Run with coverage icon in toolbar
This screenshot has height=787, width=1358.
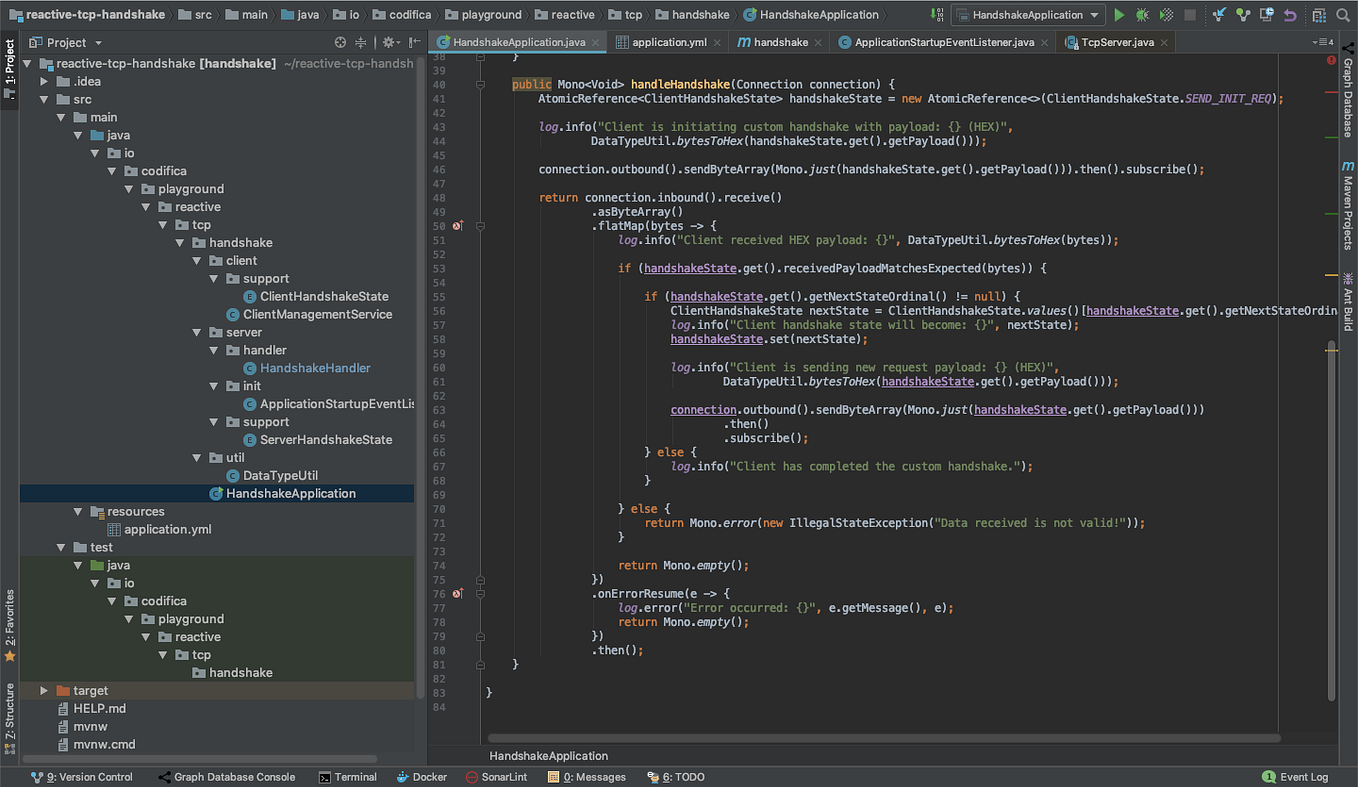tap(1165, 15)
